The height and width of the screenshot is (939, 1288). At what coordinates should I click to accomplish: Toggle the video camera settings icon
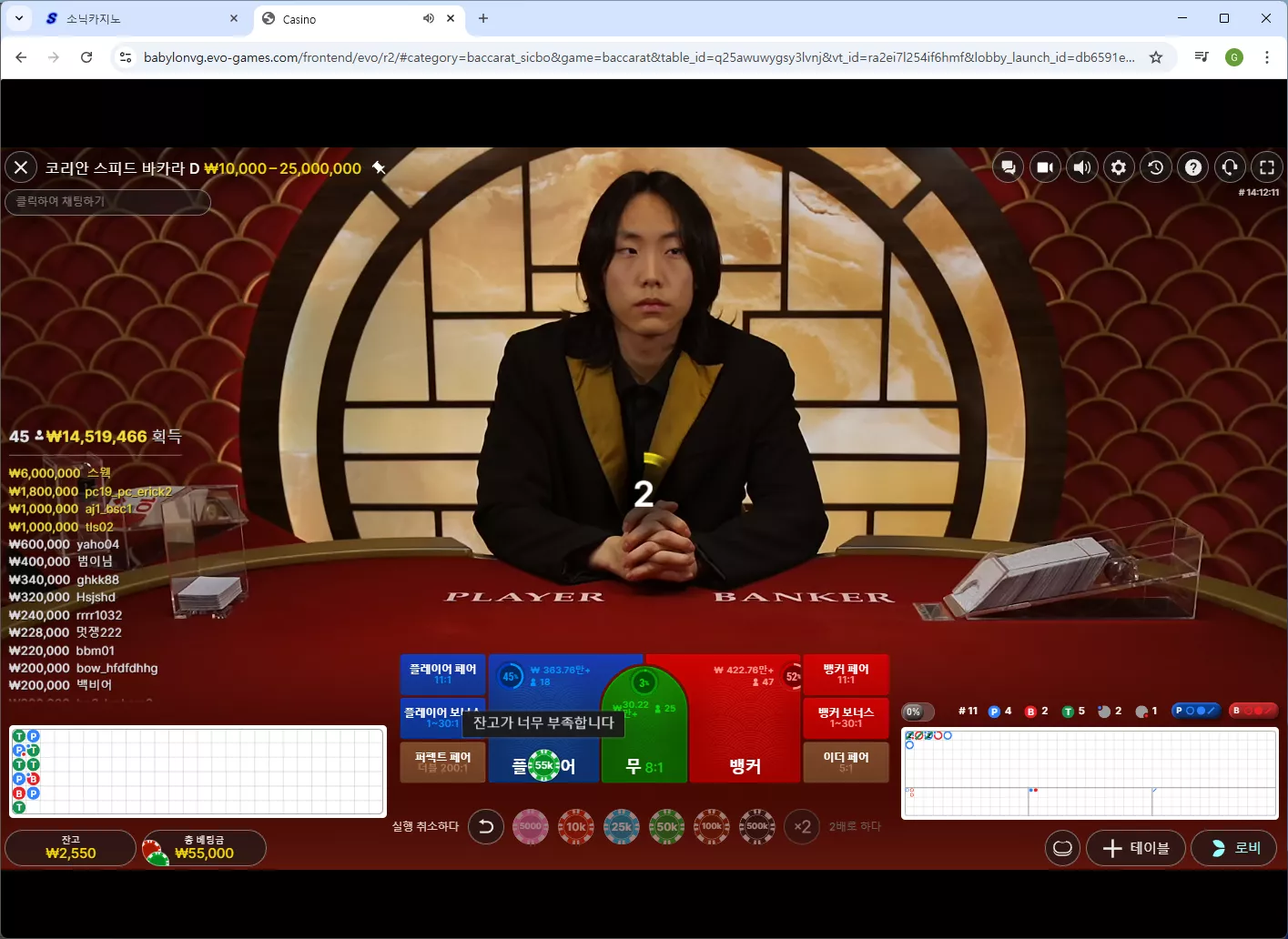[x=1045, y=167]
